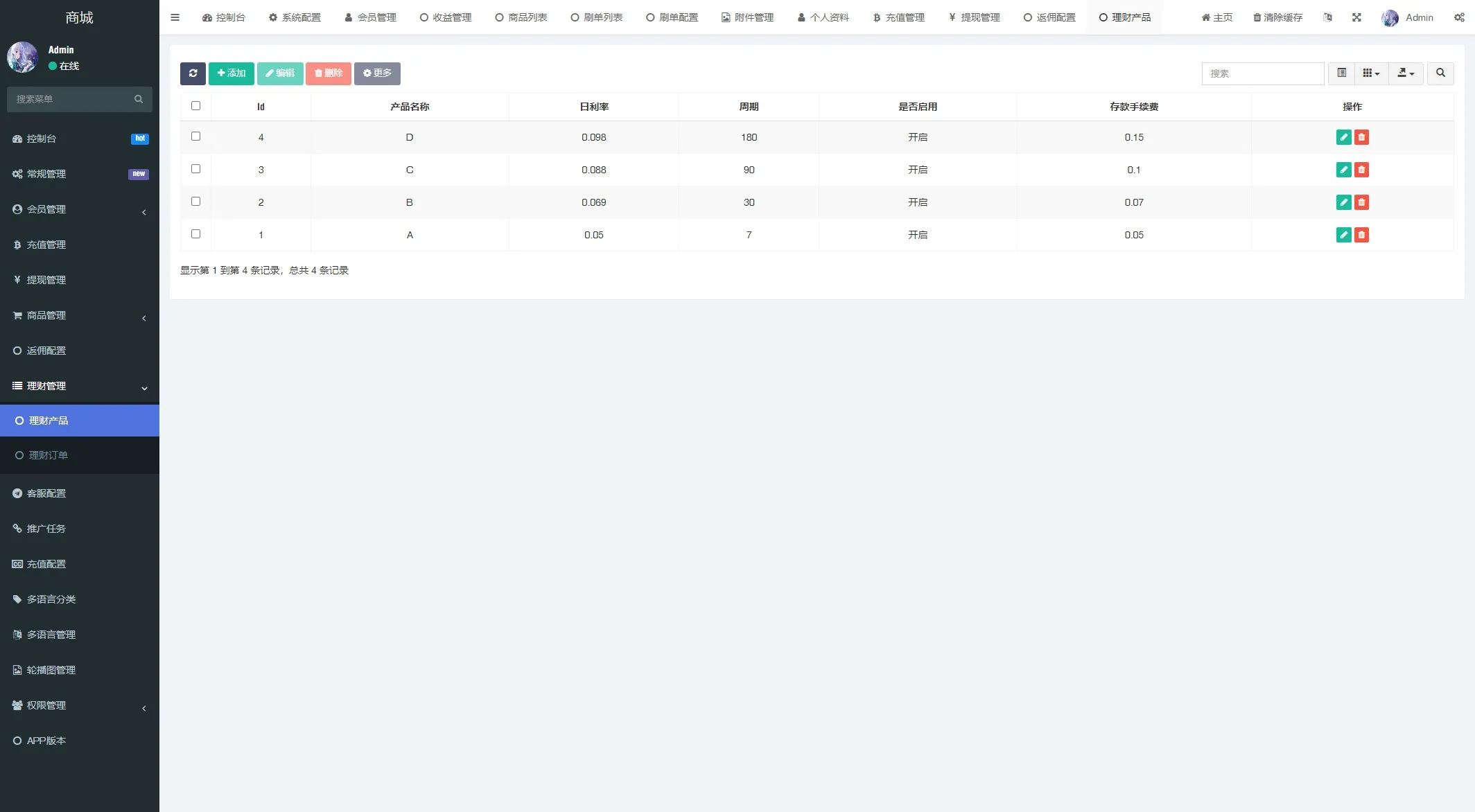Click the table search magnifier icon button
Viewport: 1475px width, 812px height.
pos(1440,73)
